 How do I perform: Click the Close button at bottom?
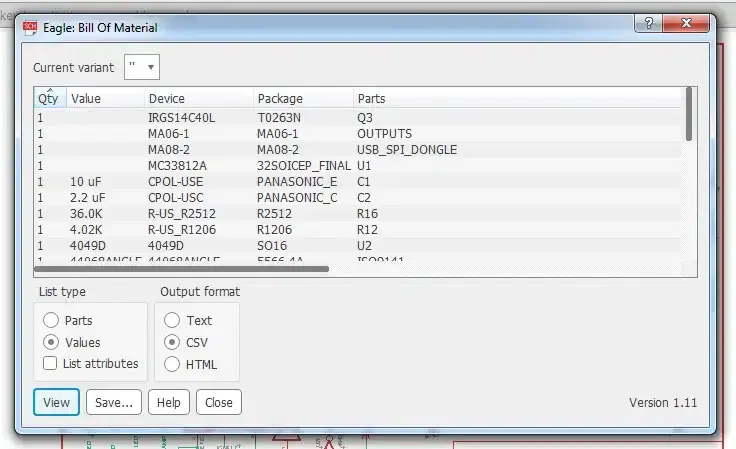pos(217,403)
